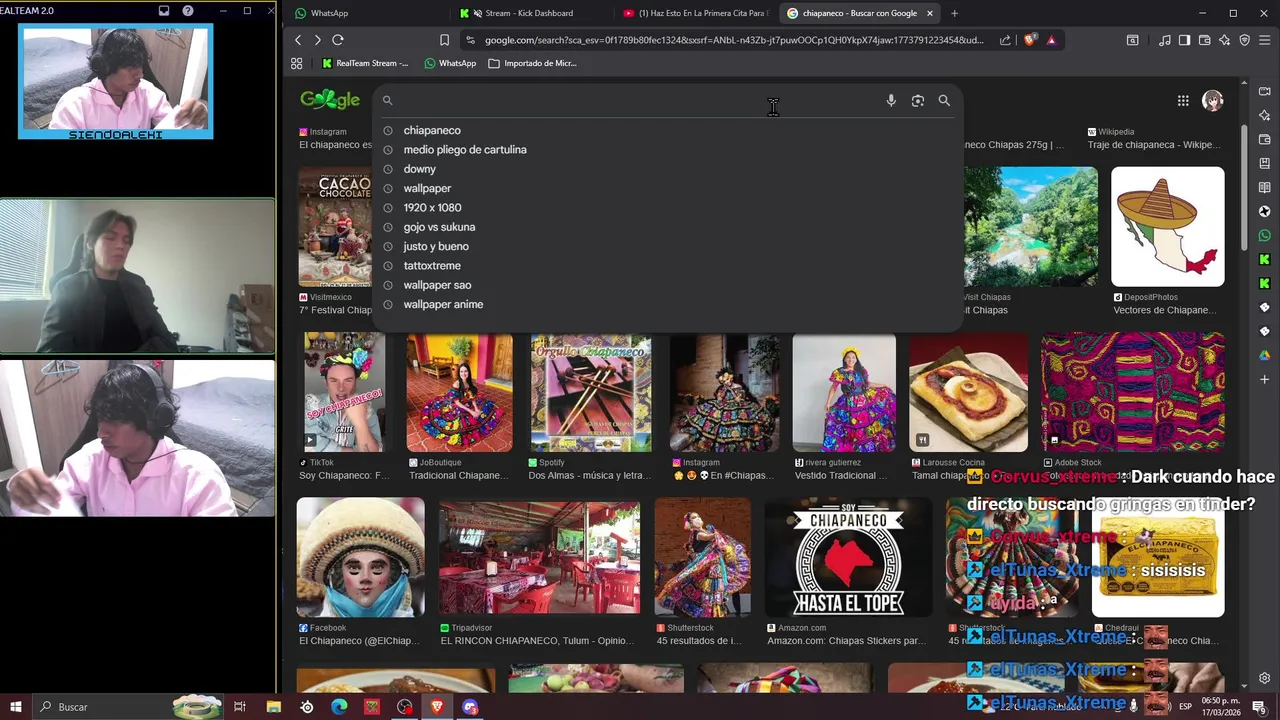Open the Google apps grid
Image resolution: width=1280 pixels, height=720 pixels.
[1183, 101]
